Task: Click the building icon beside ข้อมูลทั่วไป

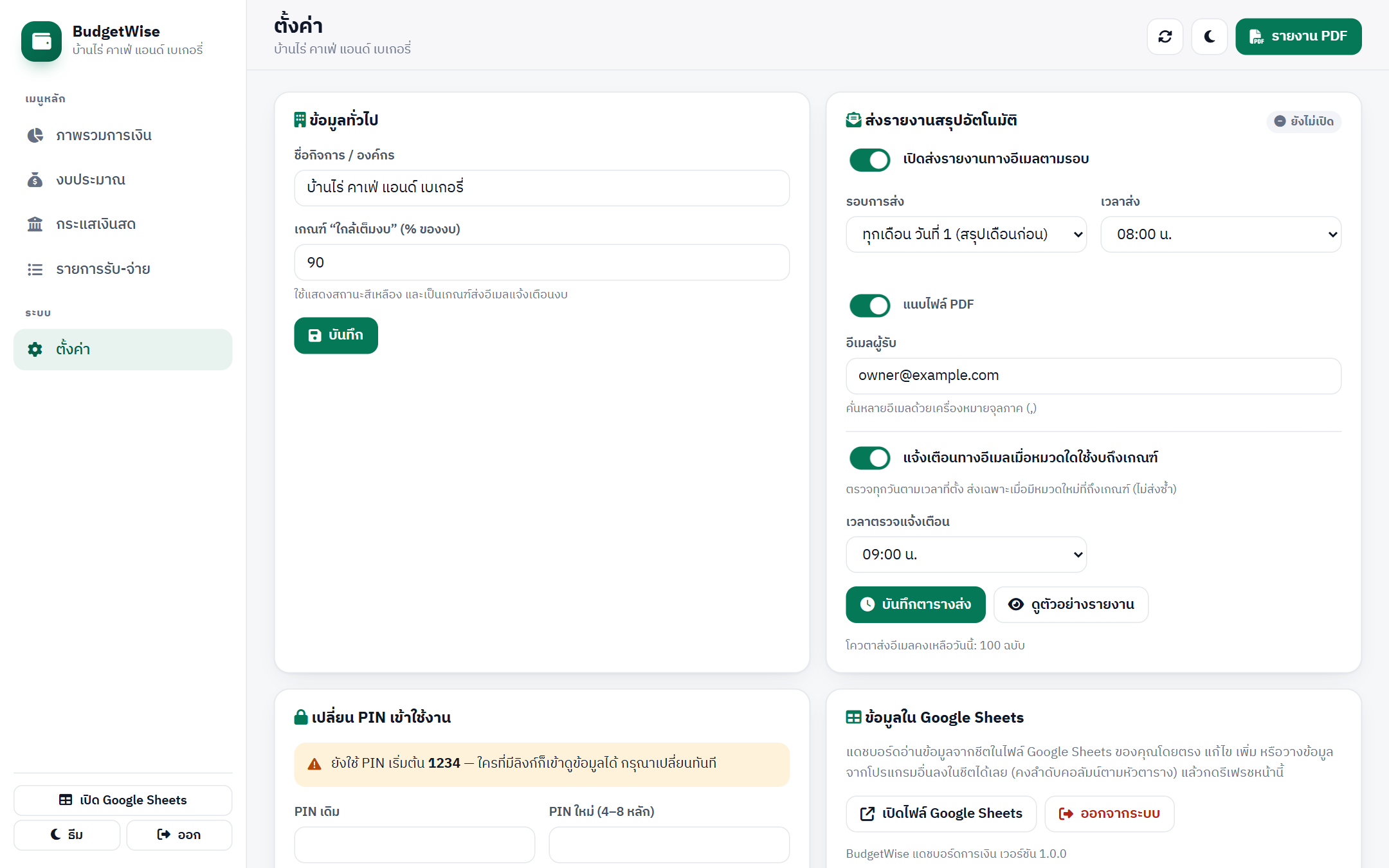Action: 300,120
